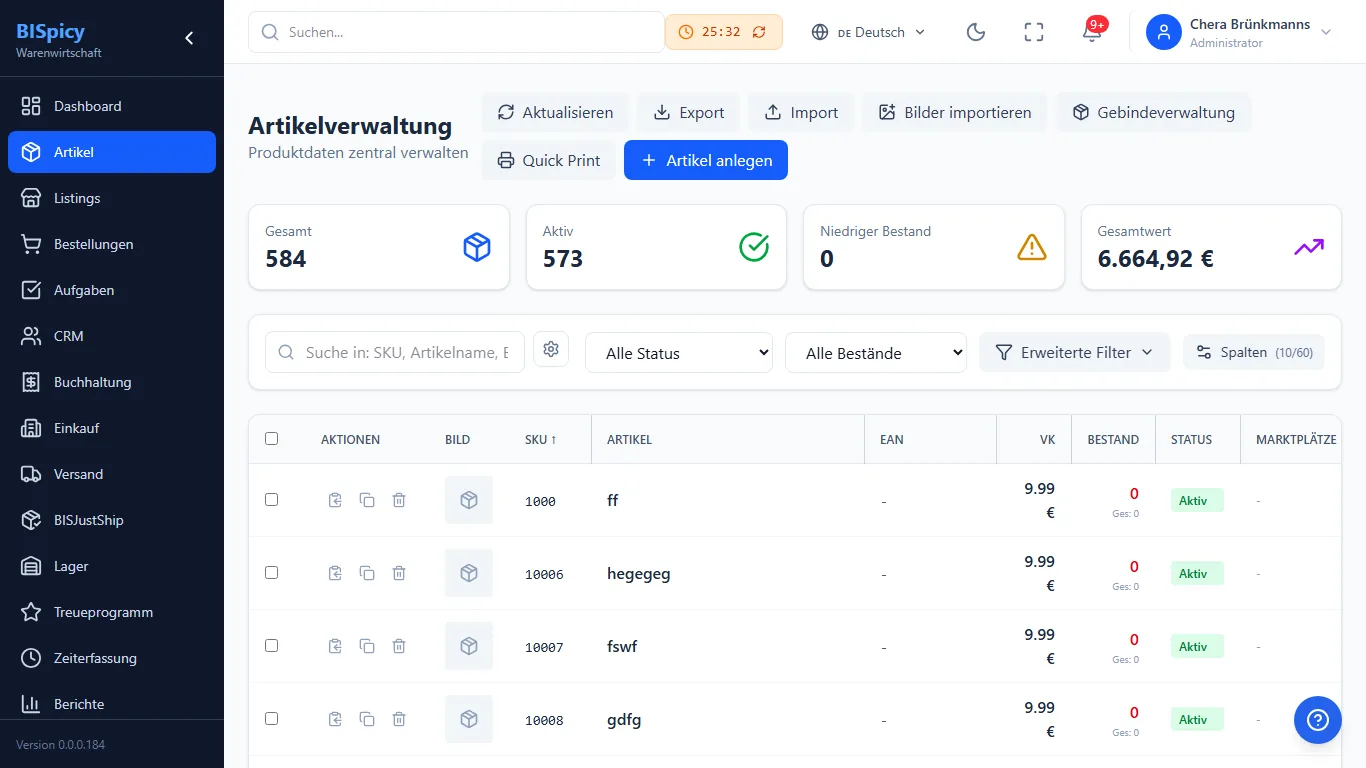The width and height of the screenshot is (1366, 768).
Task: Sort by the ARTIKEL column header
Action: pyautogui.click(x=629, y=439)
